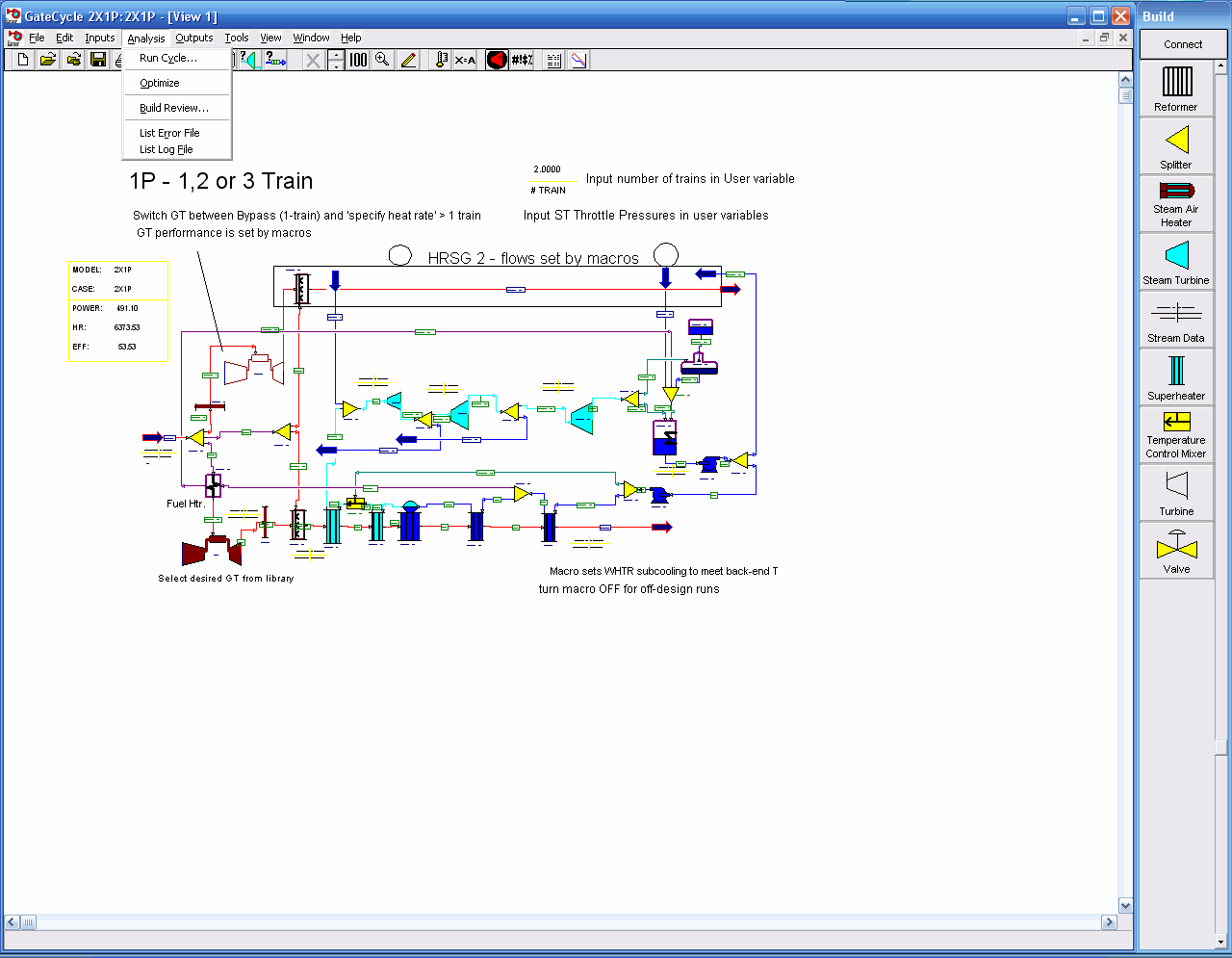Image resolution: width=1232 pixels, height=958 pixels.
Task: Open the Inputs menu
Action: (100, 38)
